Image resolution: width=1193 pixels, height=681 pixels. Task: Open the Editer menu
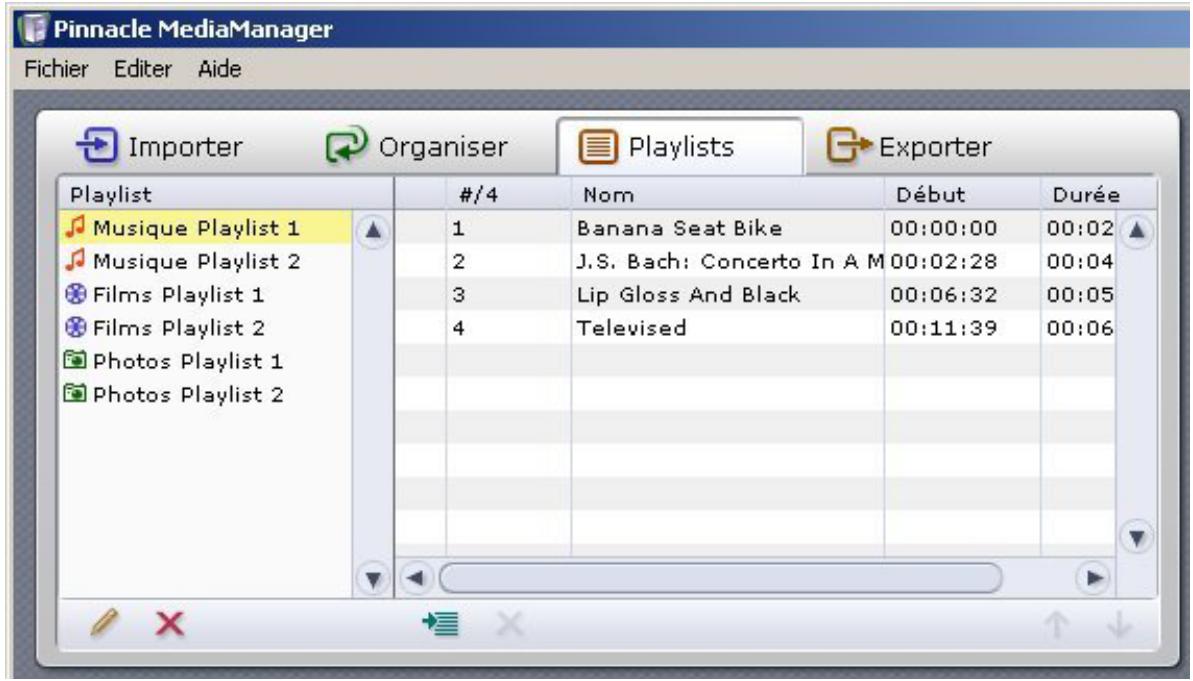click(143, 69)
